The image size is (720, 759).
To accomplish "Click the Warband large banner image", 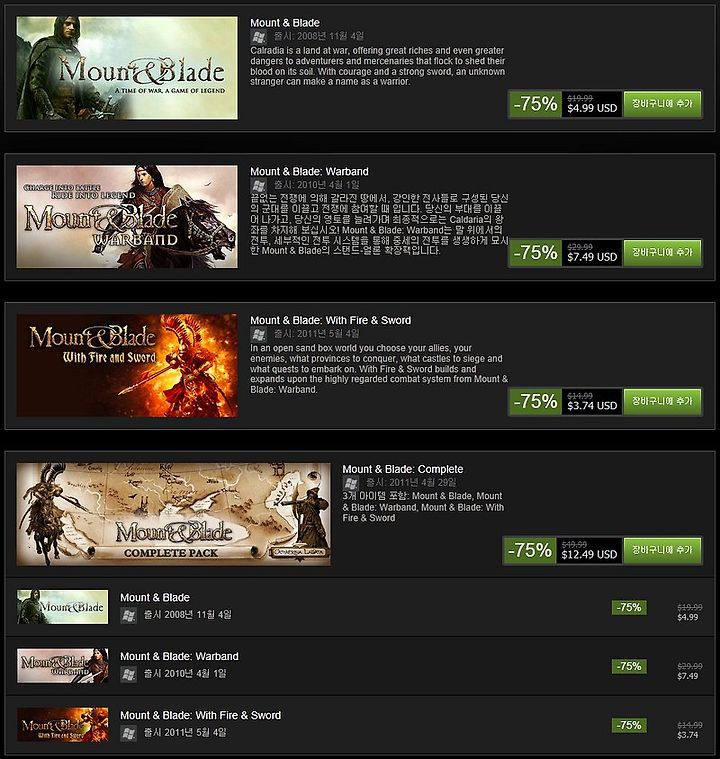I will [x=127, y=216].
